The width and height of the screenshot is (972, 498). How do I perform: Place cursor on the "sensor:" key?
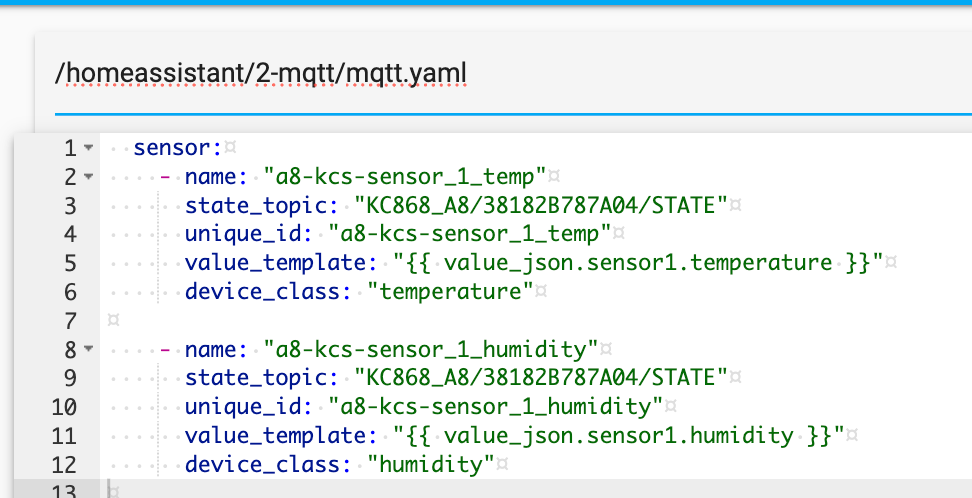[x=177, y=149]
